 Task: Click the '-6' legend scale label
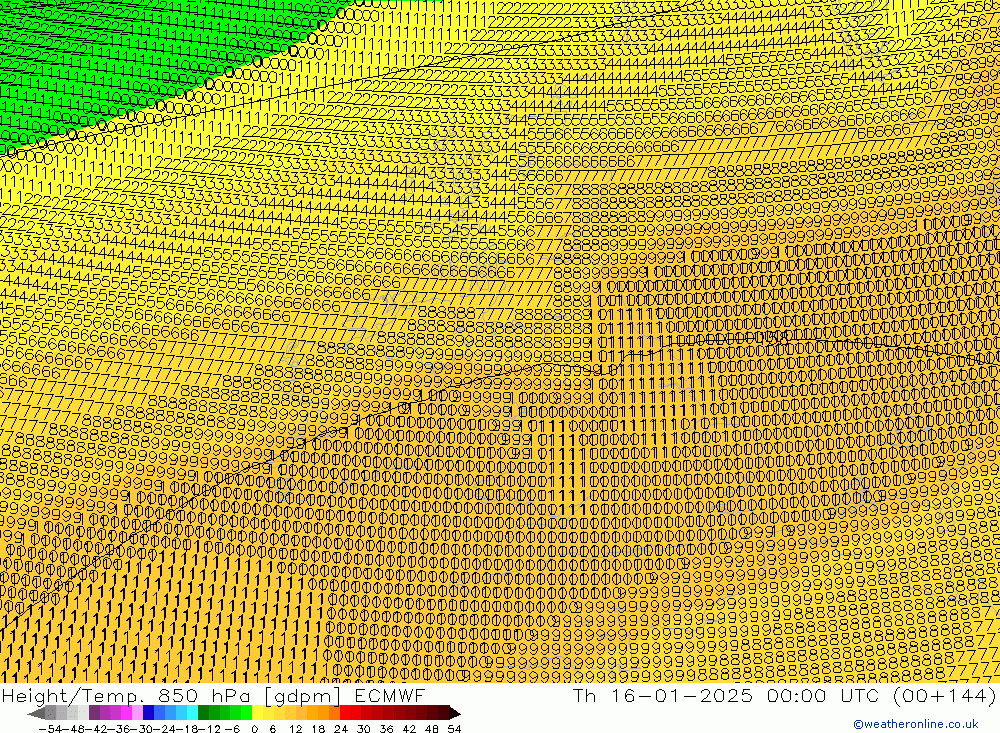tap(232, 729)
